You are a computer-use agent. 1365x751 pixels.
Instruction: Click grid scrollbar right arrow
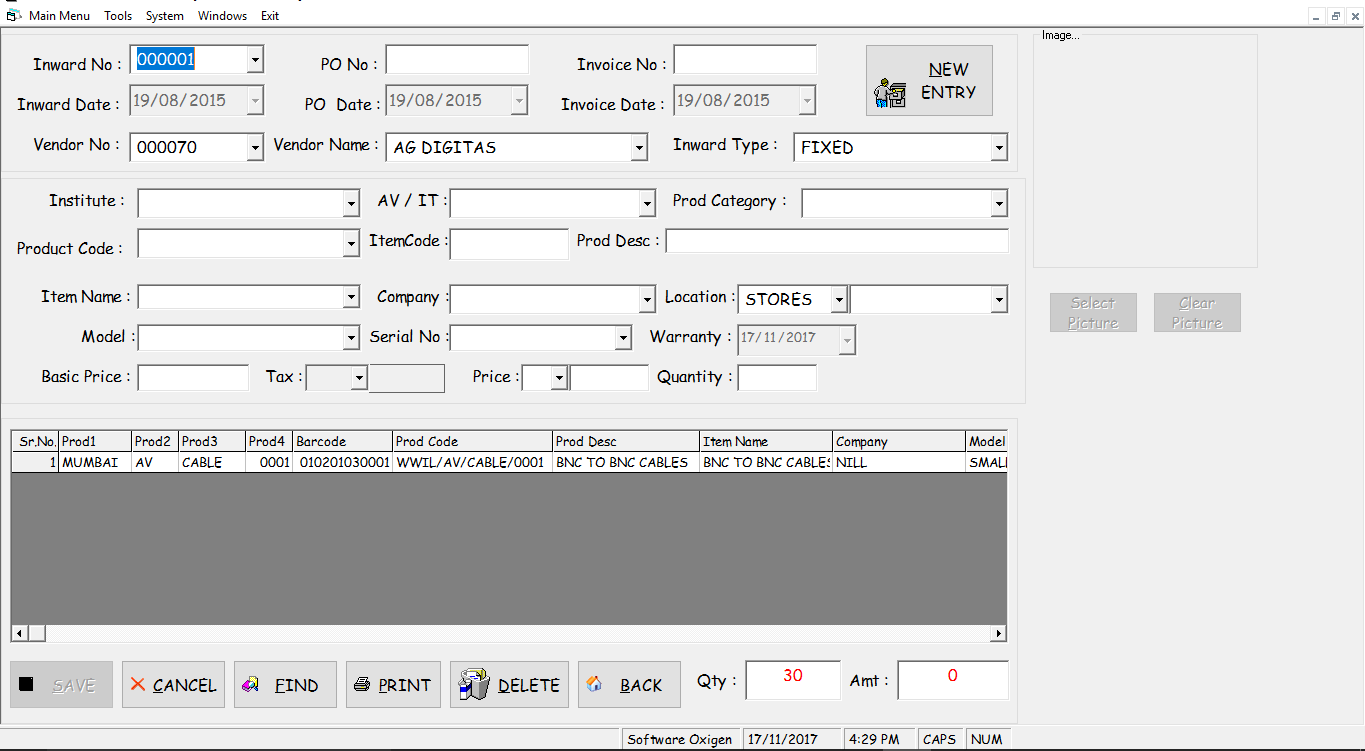(998, 633)
